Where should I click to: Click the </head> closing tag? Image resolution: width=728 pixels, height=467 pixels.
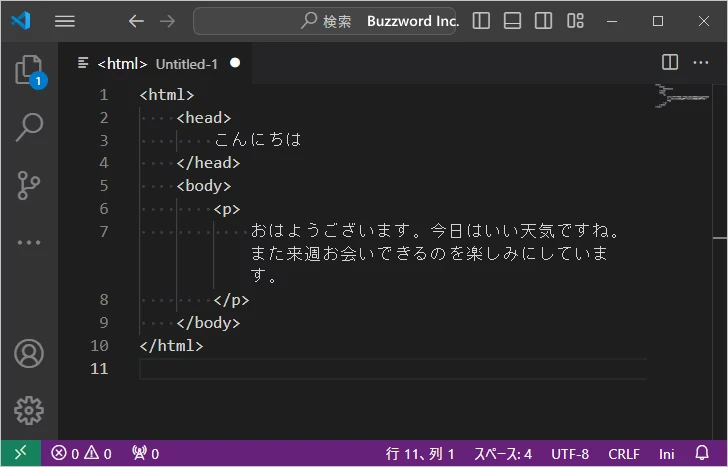point(208,163)
